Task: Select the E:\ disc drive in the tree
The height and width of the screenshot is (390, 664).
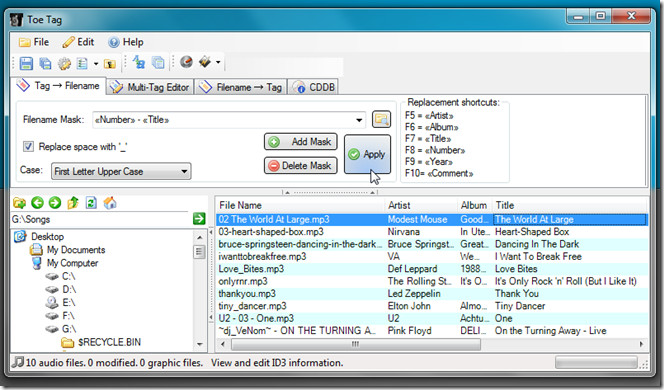Action: point(68,302)
